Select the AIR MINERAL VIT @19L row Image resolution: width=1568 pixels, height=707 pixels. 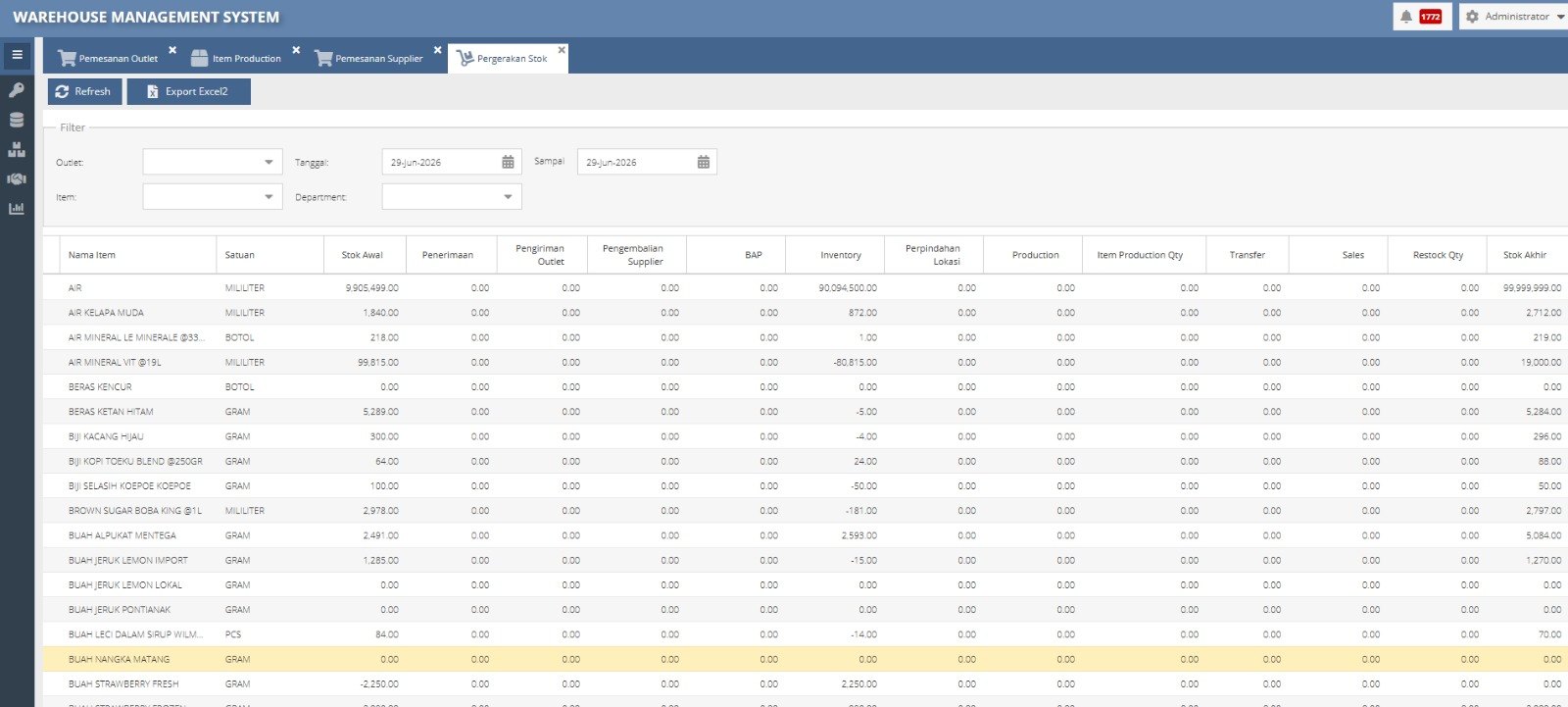tap(806, 362)
